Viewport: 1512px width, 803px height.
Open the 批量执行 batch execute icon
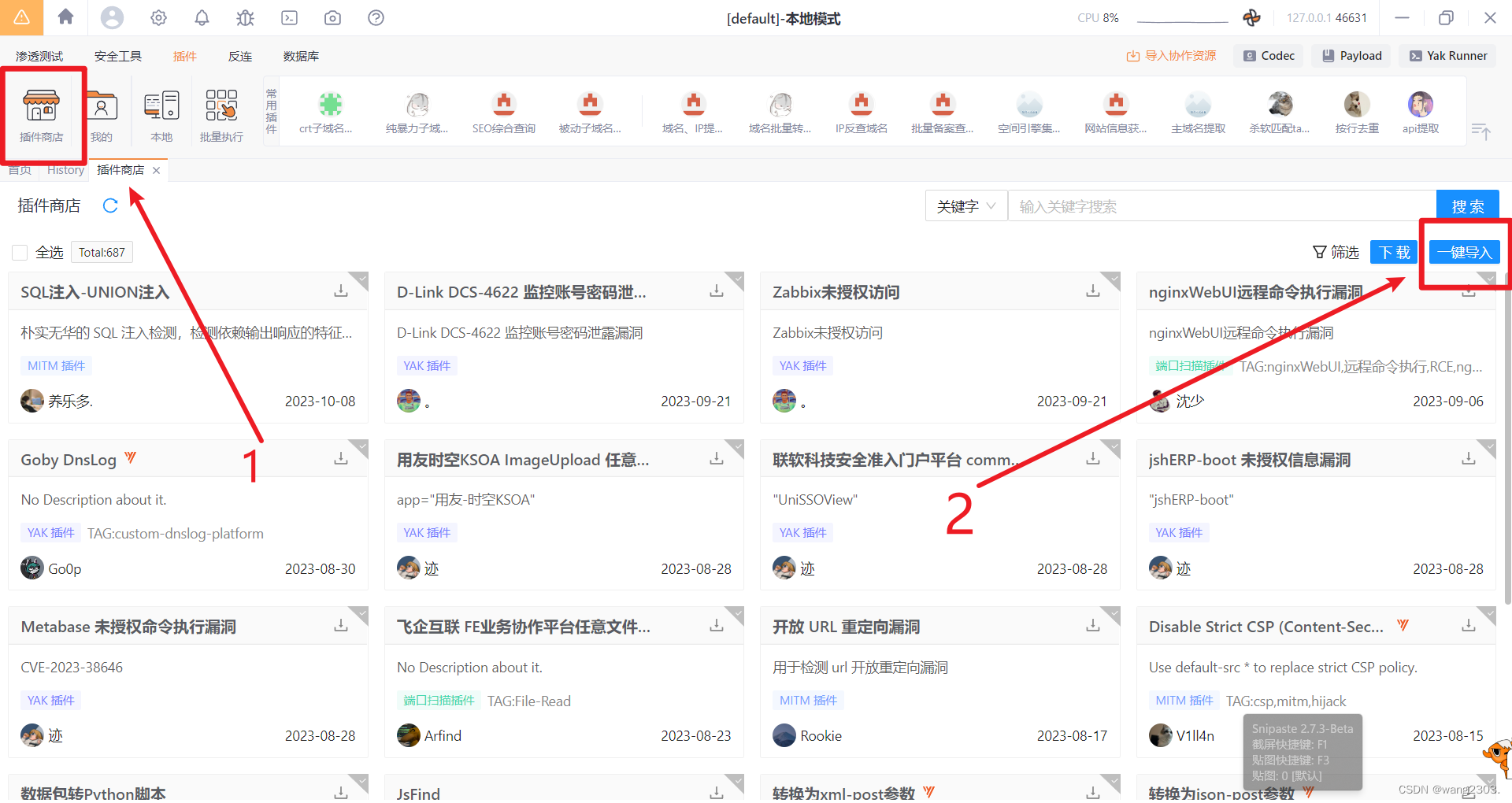point(221,116)
